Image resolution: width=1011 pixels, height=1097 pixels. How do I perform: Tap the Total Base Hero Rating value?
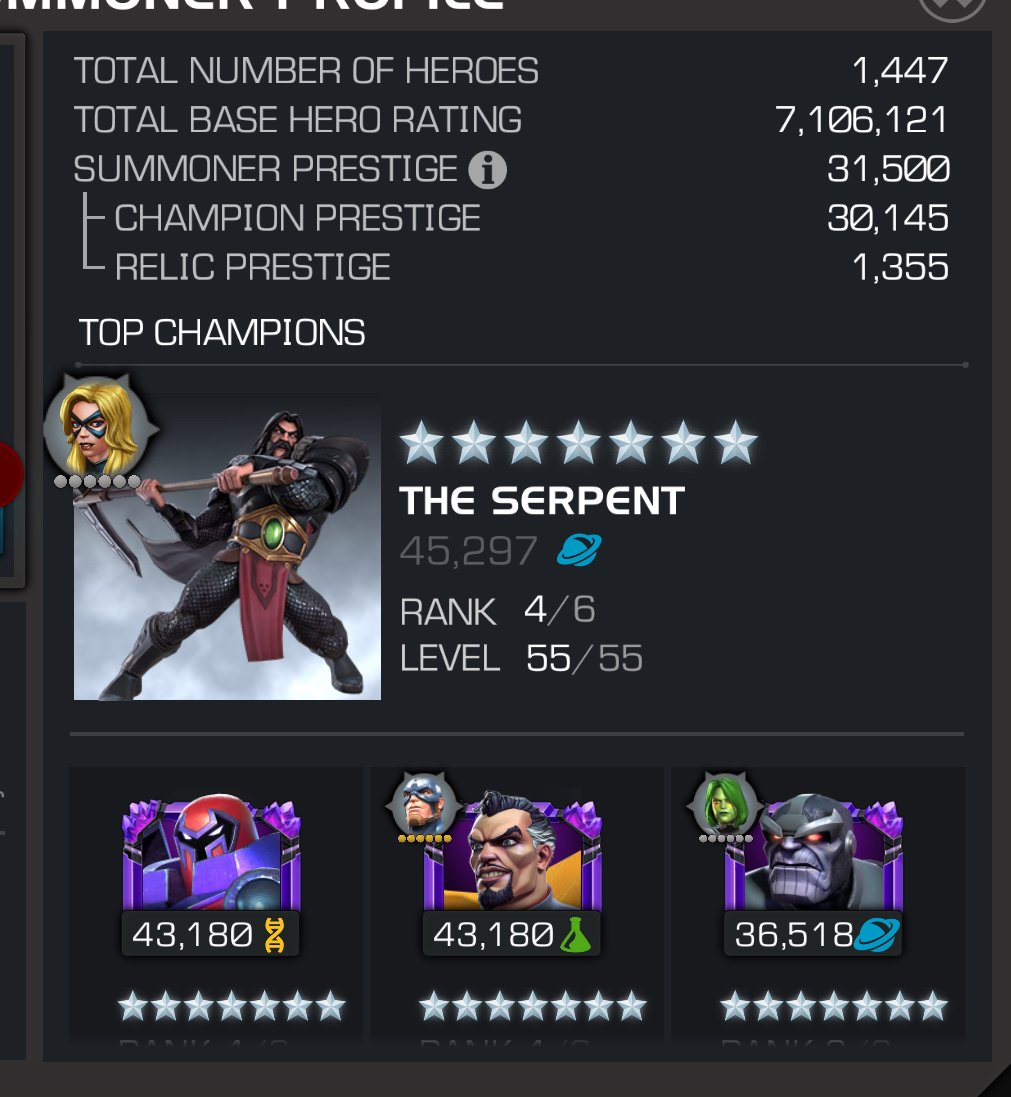point(861,120)
